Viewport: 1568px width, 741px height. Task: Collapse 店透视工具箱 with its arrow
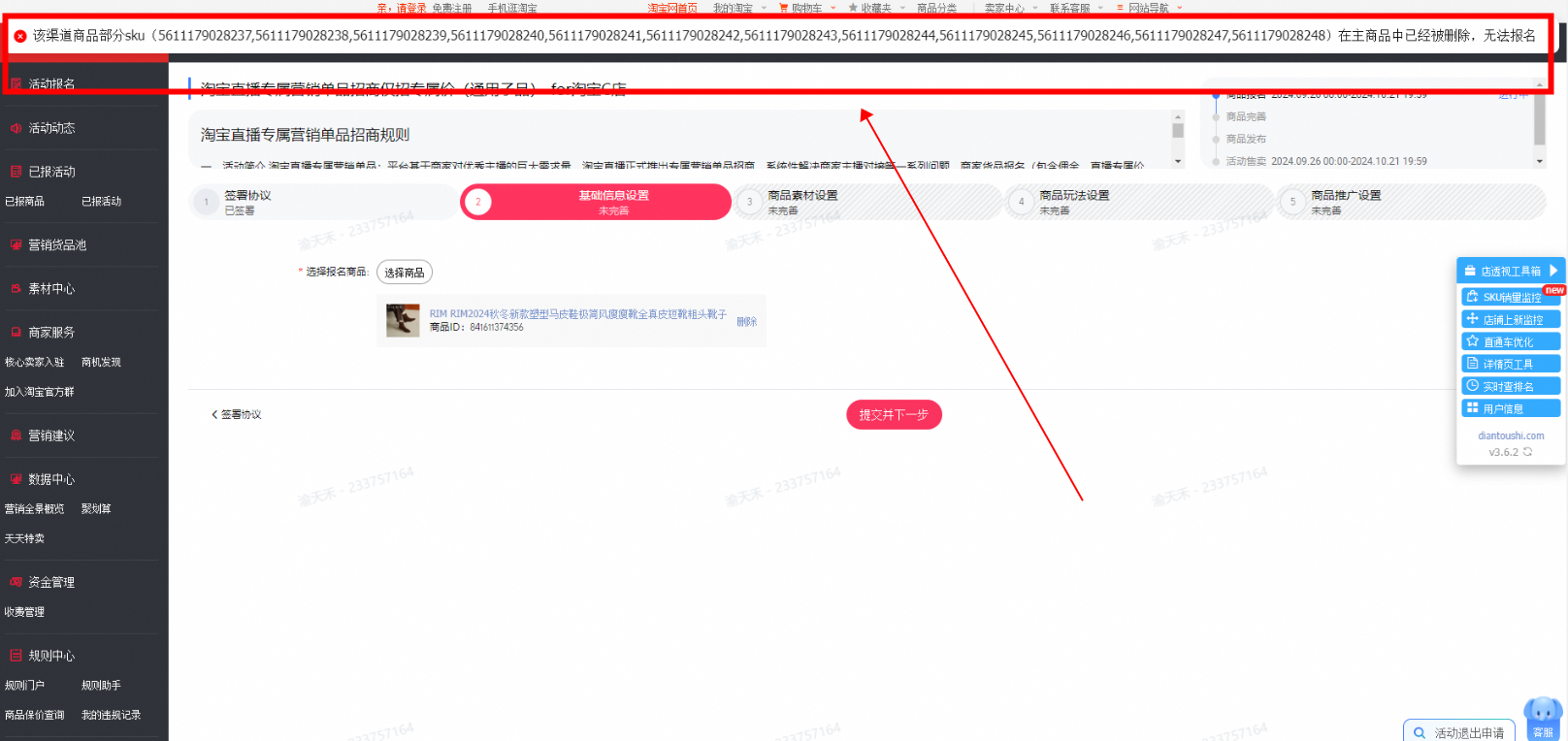point(1552,271)
